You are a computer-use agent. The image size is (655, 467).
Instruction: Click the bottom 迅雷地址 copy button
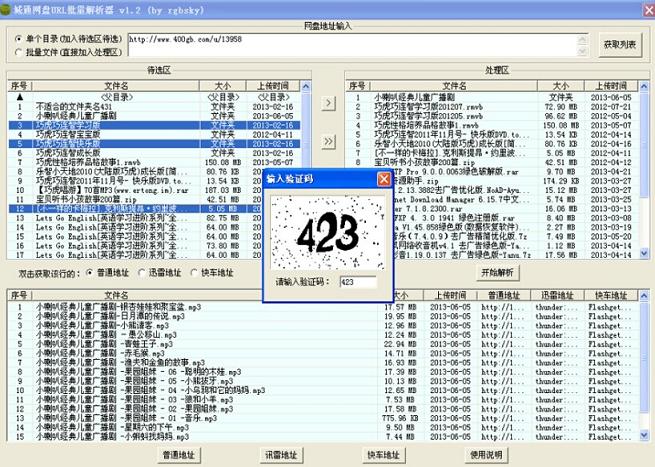tap(282, 455)
